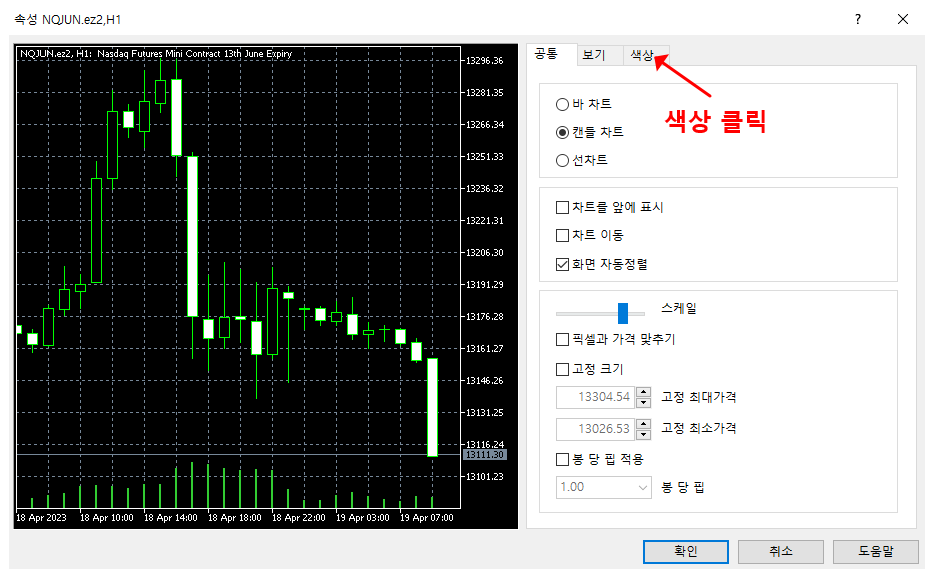The width and height of the screenshot is (926, 574).
Task: Click the 13101.23 price axis label
Action: [484, 477]
